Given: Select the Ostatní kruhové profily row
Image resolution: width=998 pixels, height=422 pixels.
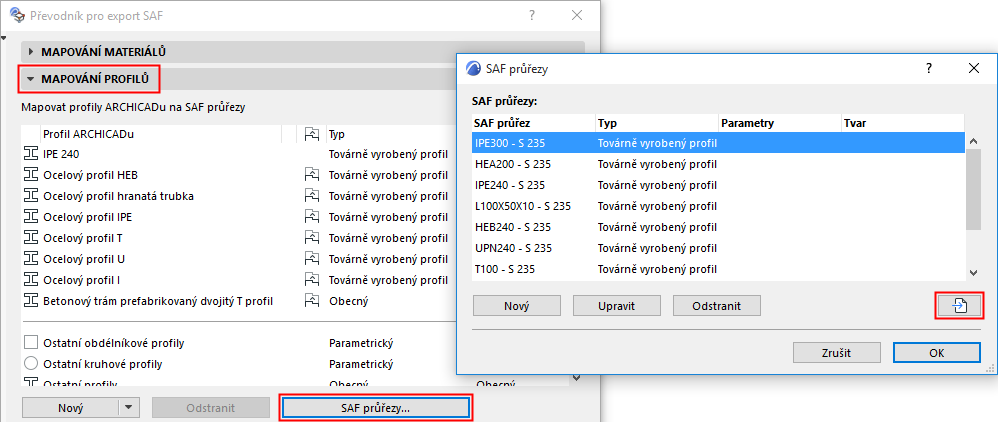Looking at the screenshot, I should 239,364.
